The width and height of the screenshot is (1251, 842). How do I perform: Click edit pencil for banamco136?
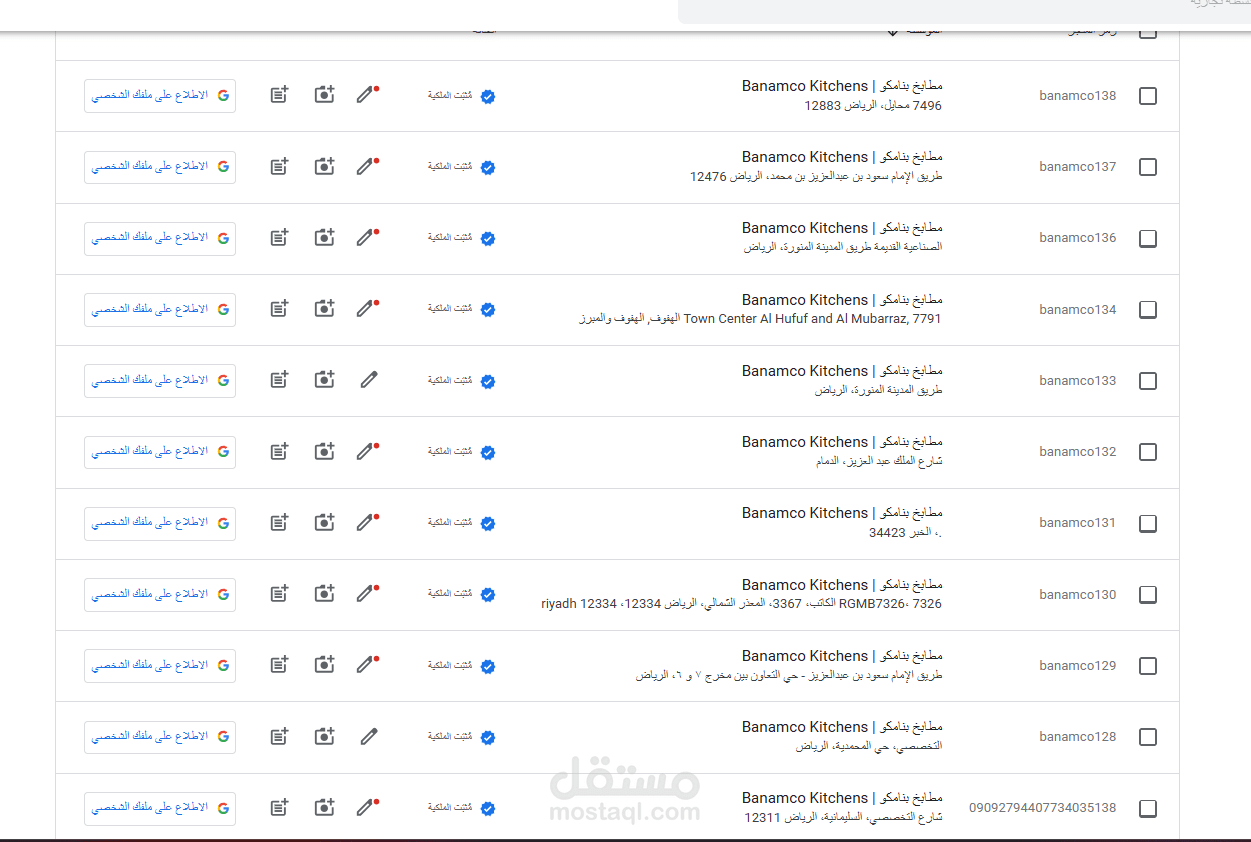(367, 238)
